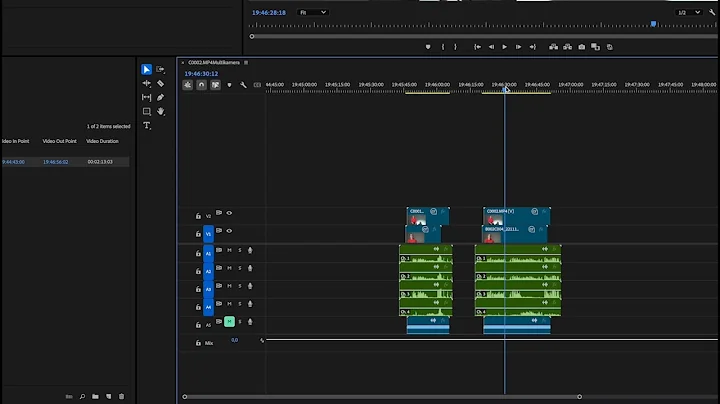Add marker in program monitor
Screen dimensions: 720x404
coord(428,47)
